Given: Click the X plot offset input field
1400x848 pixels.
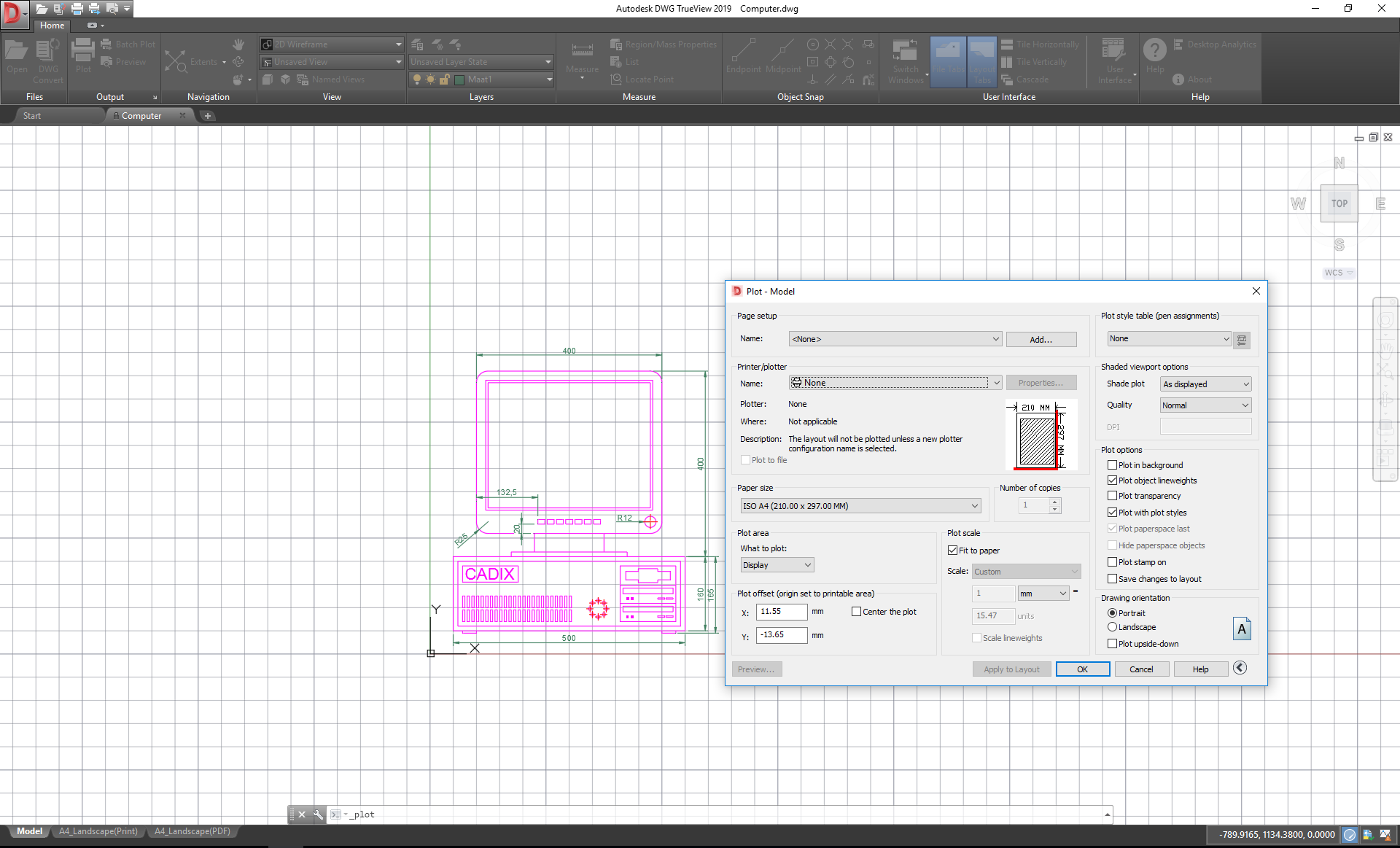Looking at the screenshot, I should (x=782, y=612).
